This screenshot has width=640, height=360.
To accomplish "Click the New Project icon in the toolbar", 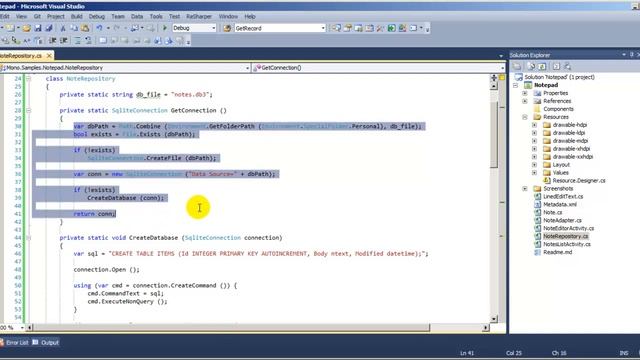I will pos(10,28).
